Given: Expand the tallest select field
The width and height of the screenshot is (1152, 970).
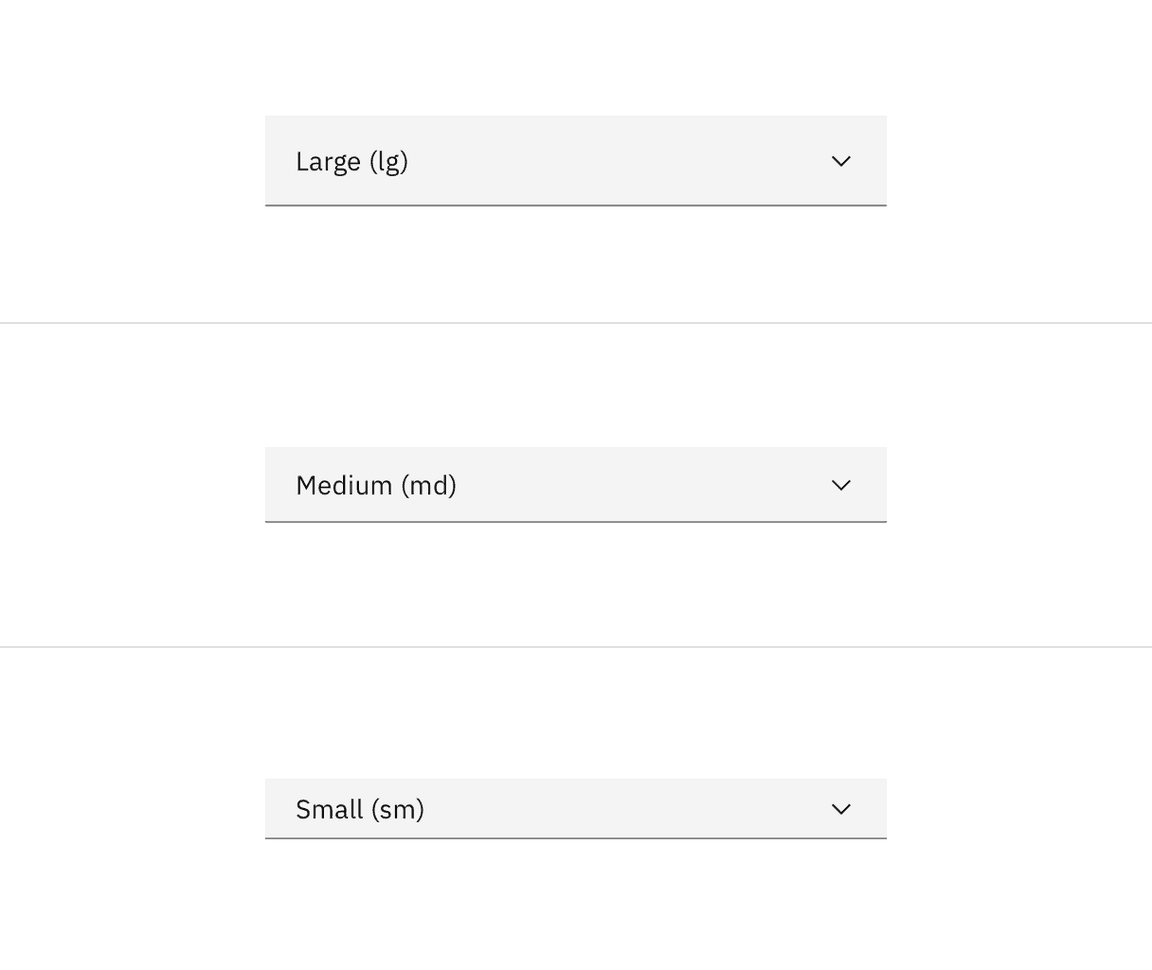Looking at the screenshot, I should pyautogui.click(x=575, y=160).
